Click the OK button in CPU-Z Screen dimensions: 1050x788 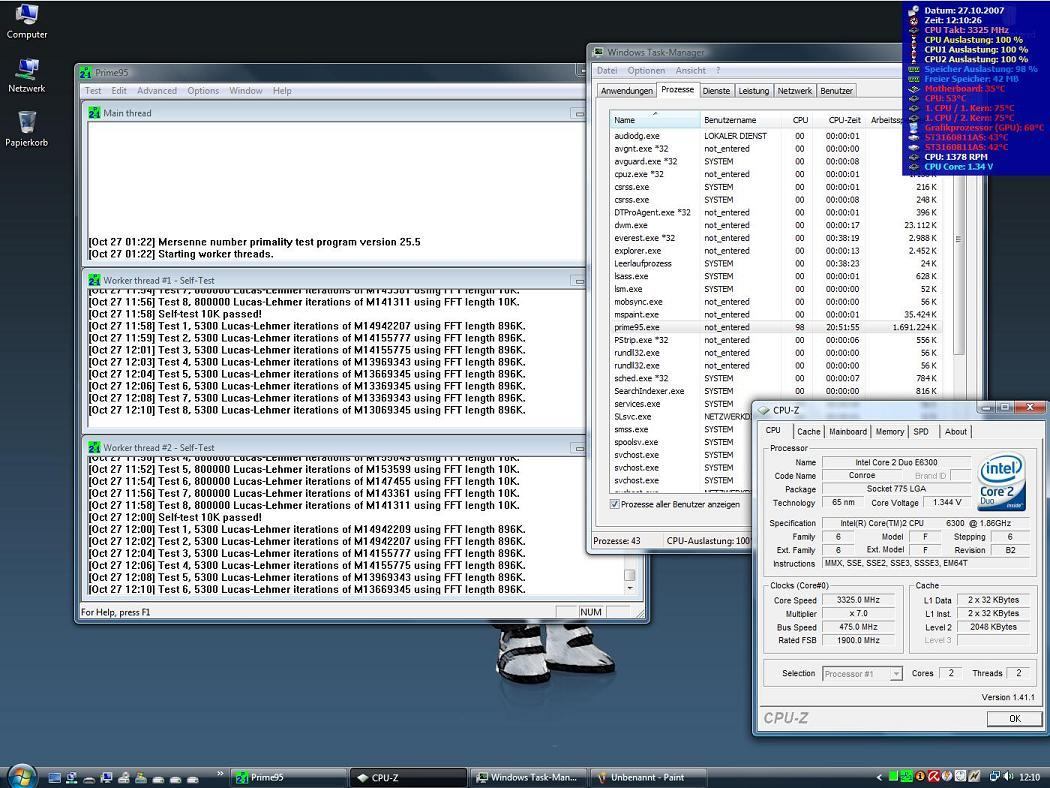(1015, 718)
